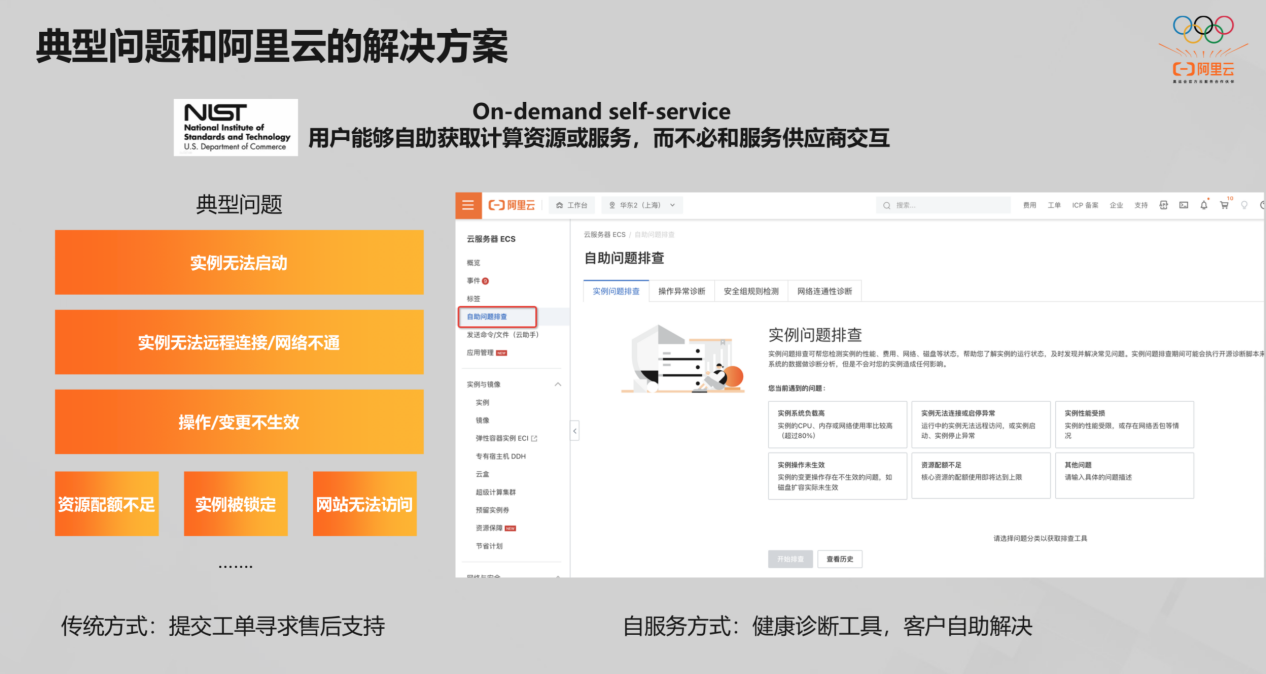Select the 实例操作未生效 problem card
Image resolution: width=1266 pixels, height=674 pixels.
837,476
